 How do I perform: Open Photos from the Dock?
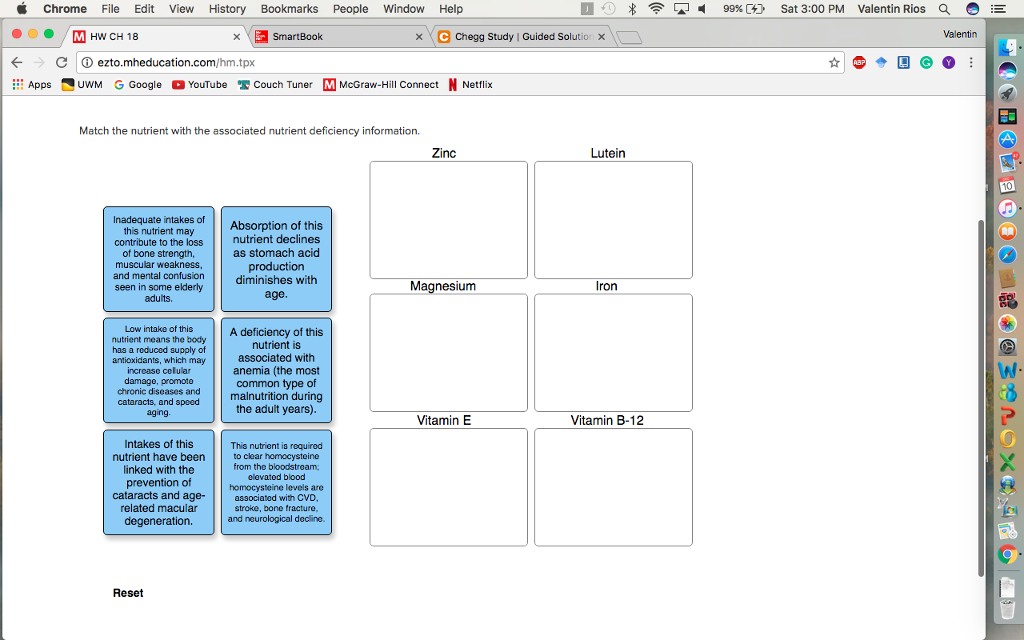[x=1007, y=324]
